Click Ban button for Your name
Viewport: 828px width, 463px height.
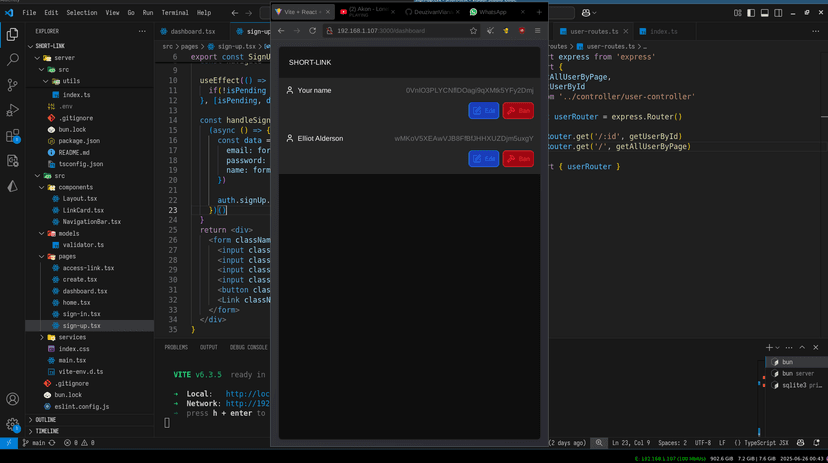518,111
